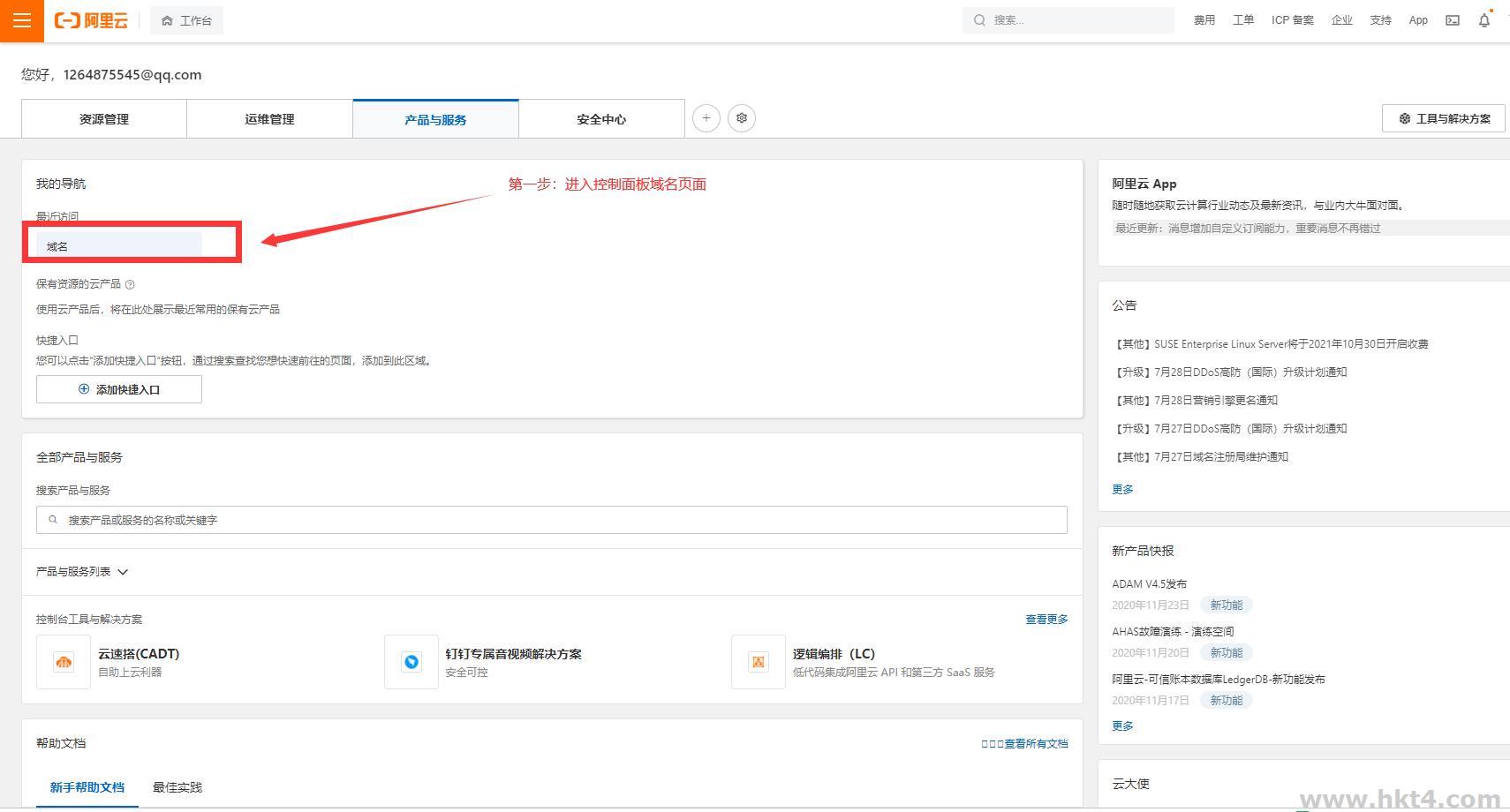The width and height of the screenshot is (1510, 812).
Task: Open SUSE Enterprise Linux Server announcement
Action: [x=1271, y=344]
